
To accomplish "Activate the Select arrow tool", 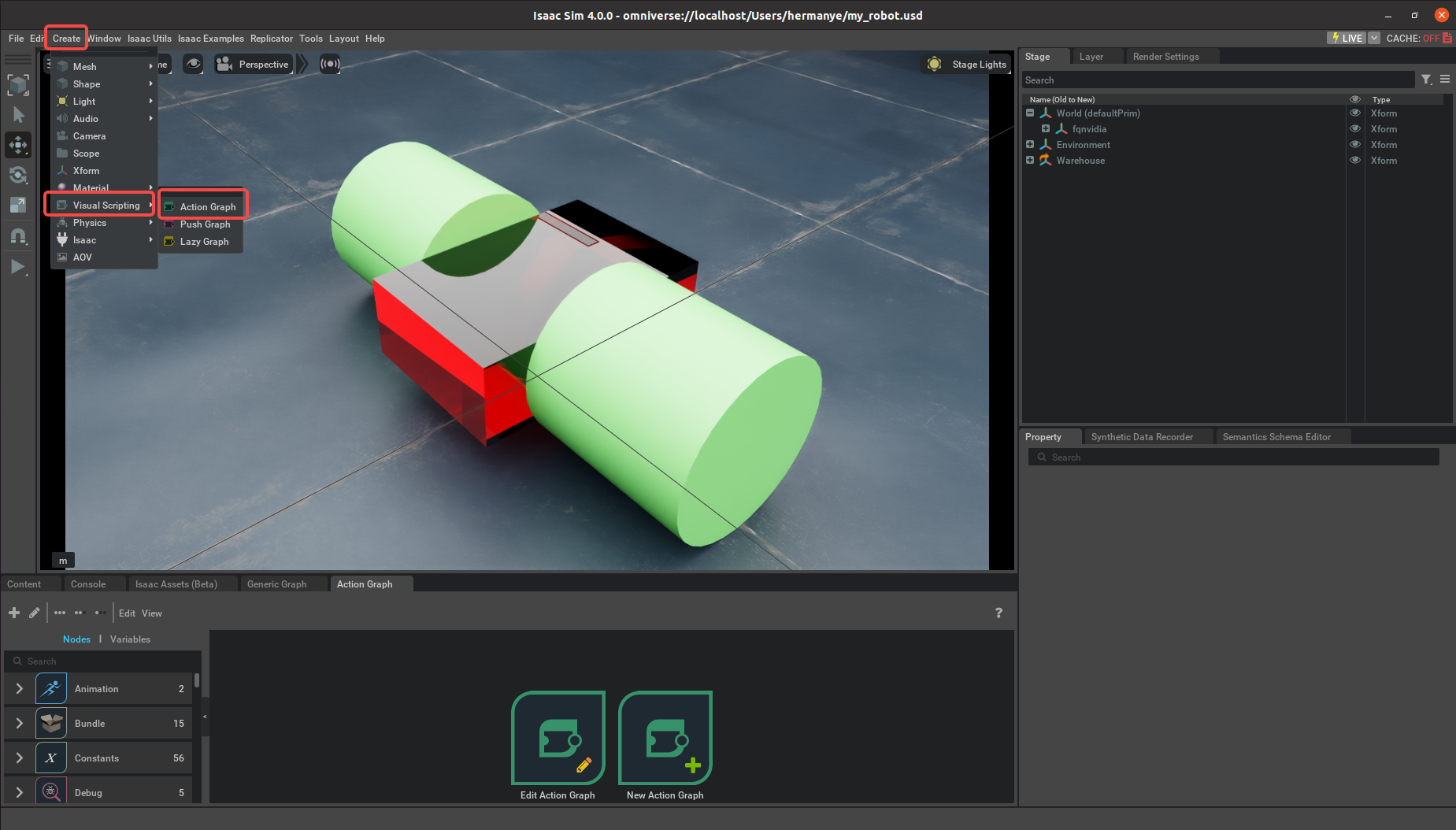I will coord(18,115).
